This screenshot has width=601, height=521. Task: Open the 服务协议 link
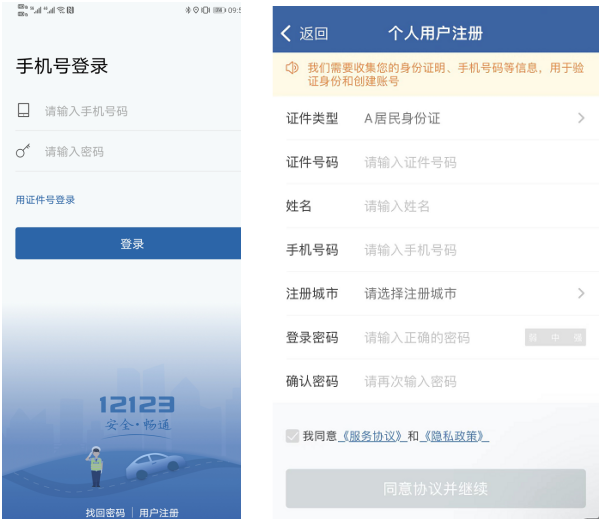pos(372,436)
